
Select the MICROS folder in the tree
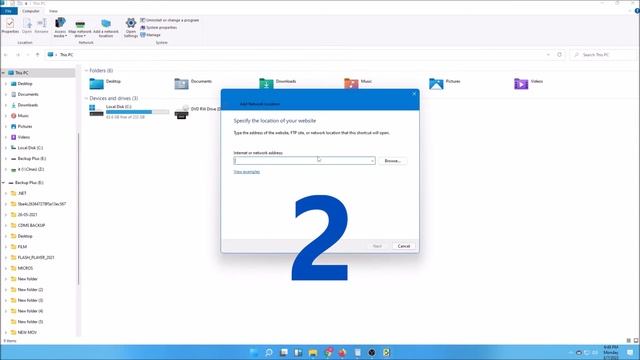(25, 268)
